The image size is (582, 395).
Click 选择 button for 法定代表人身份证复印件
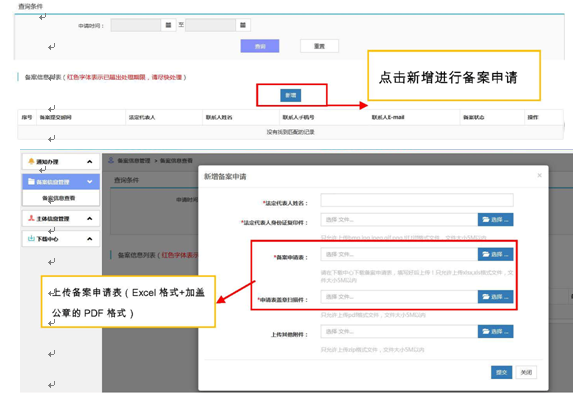point(496,220)
